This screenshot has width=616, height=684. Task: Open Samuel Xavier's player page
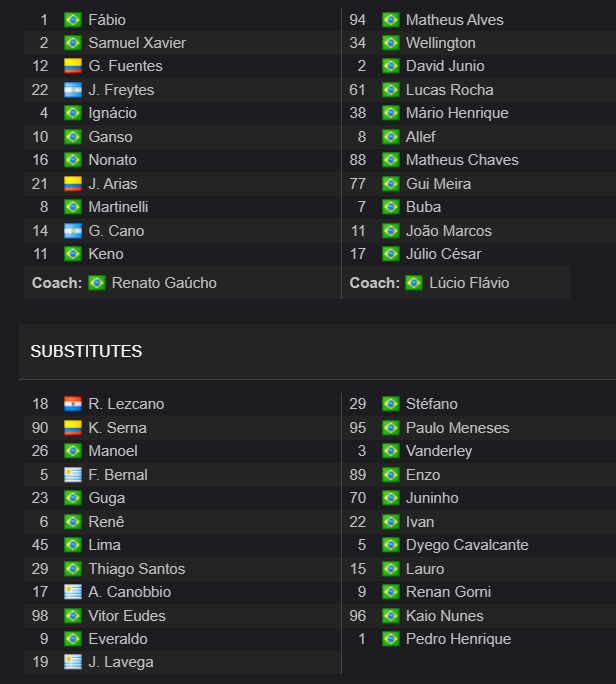(137, 43)
